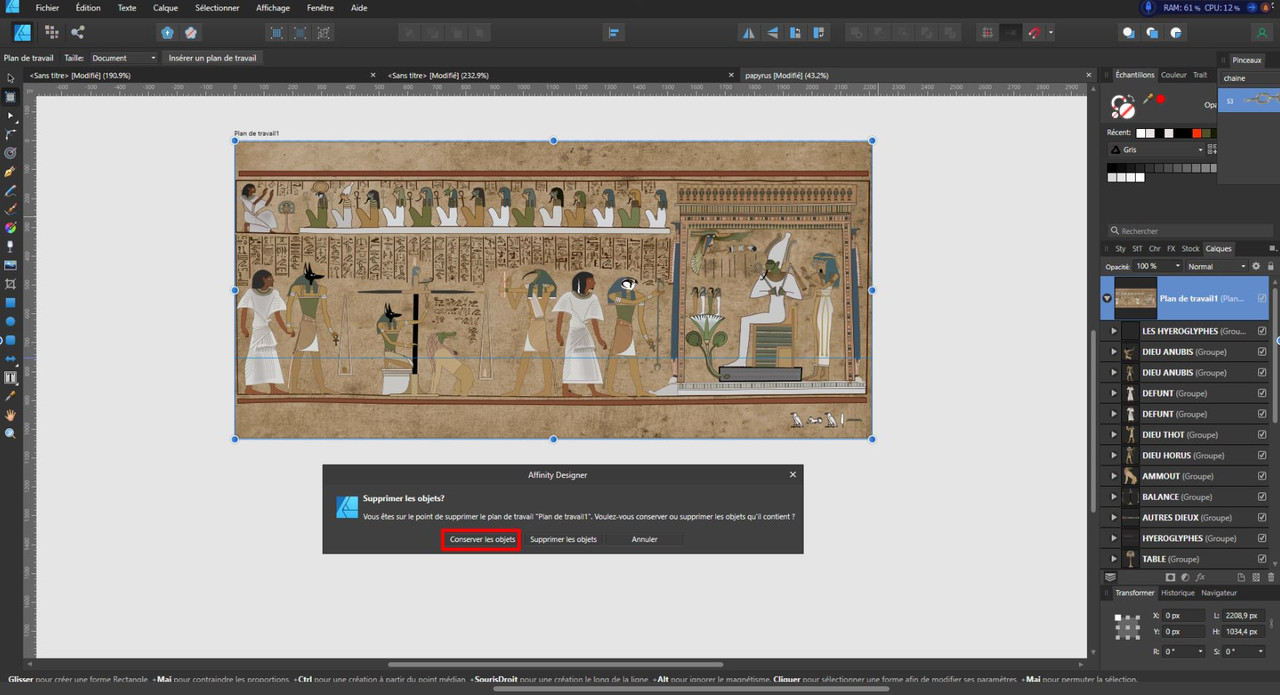Close the Affinity Designer dialog
The height and width of the screenshot is (695, 1280).
click(x=792, y=475)
